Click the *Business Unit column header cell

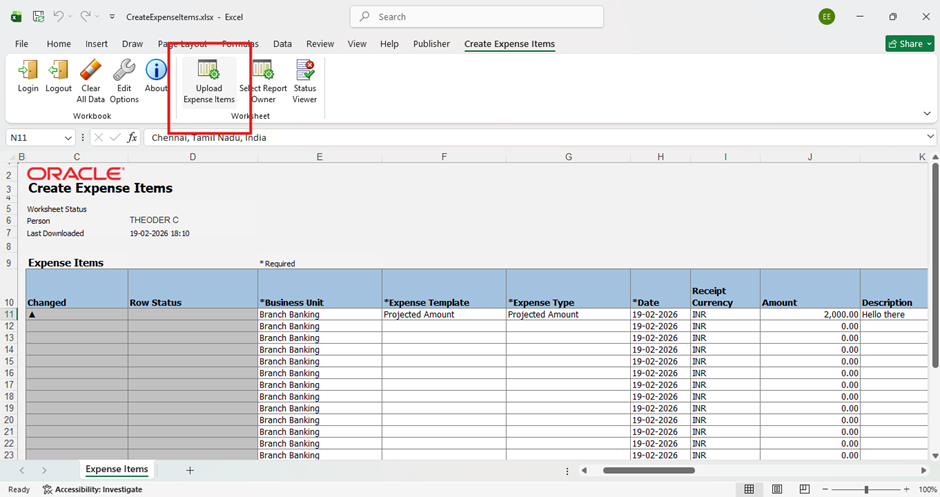(320, 288)
